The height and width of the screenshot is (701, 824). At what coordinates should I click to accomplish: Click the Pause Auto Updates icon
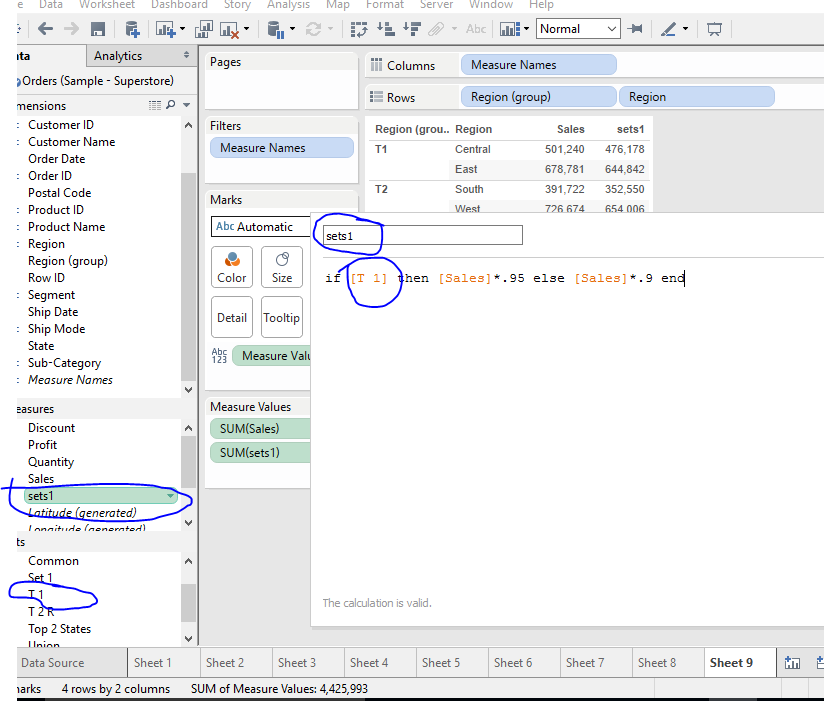pos(275,29)
